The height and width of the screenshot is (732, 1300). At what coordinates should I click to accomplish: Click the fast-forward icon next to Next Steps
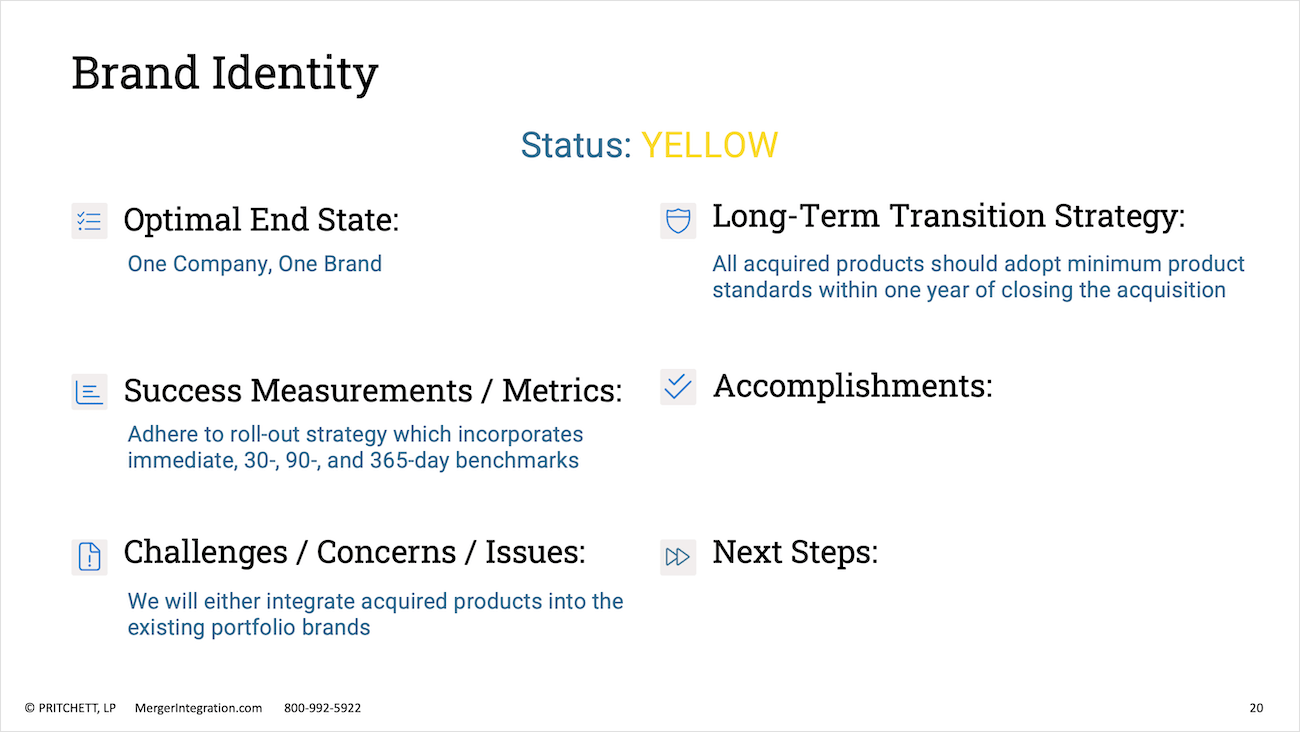click(x=678, y=556)
